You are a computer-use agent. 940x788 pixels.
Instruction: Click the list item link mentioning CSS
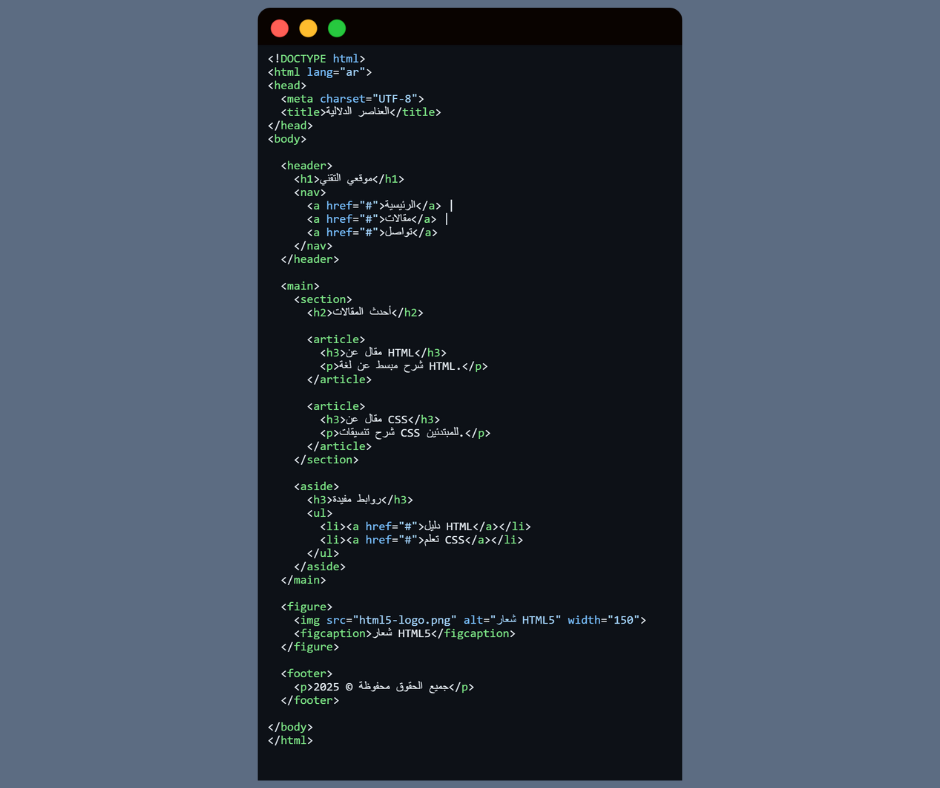pyautogui.click(x=421, y=540)
